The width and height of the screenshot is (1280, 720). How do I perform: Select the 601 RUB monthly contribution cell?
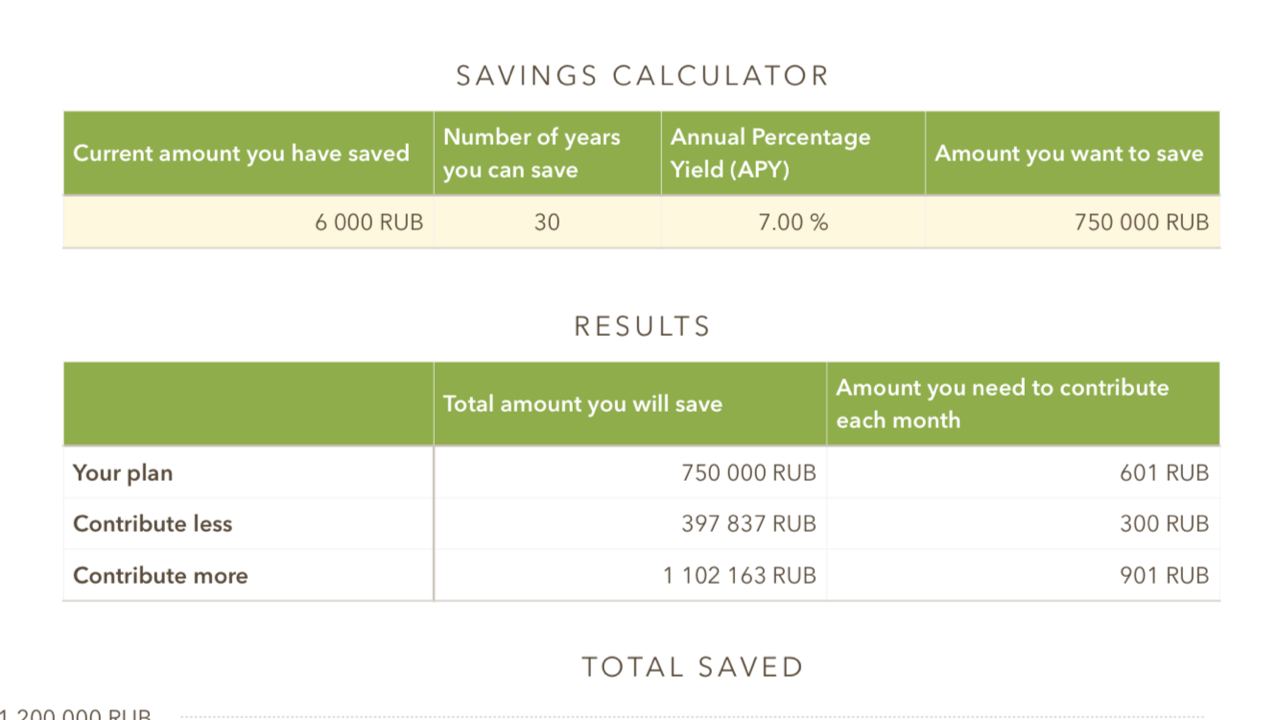(x=1023, y=472)
